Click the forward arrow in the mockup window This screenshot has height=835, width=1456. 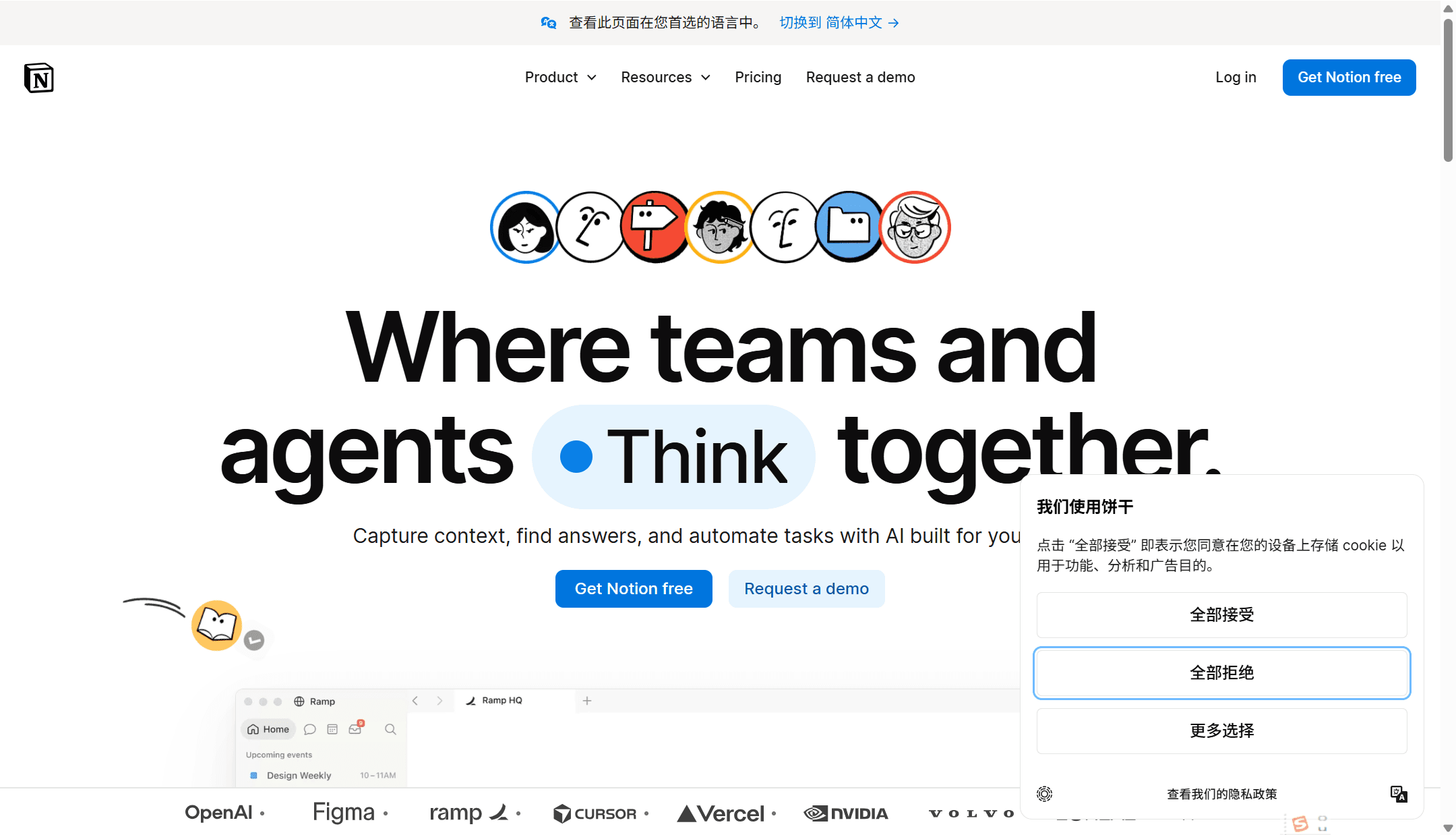click(439, 701)
